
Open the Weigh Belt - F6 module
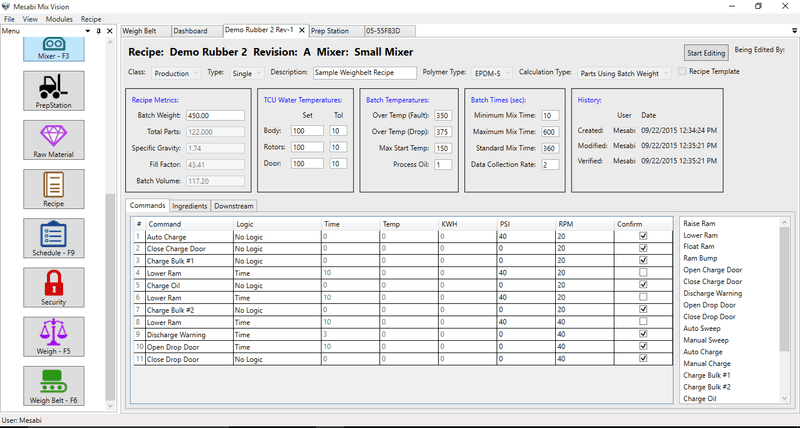coord(54,386)
